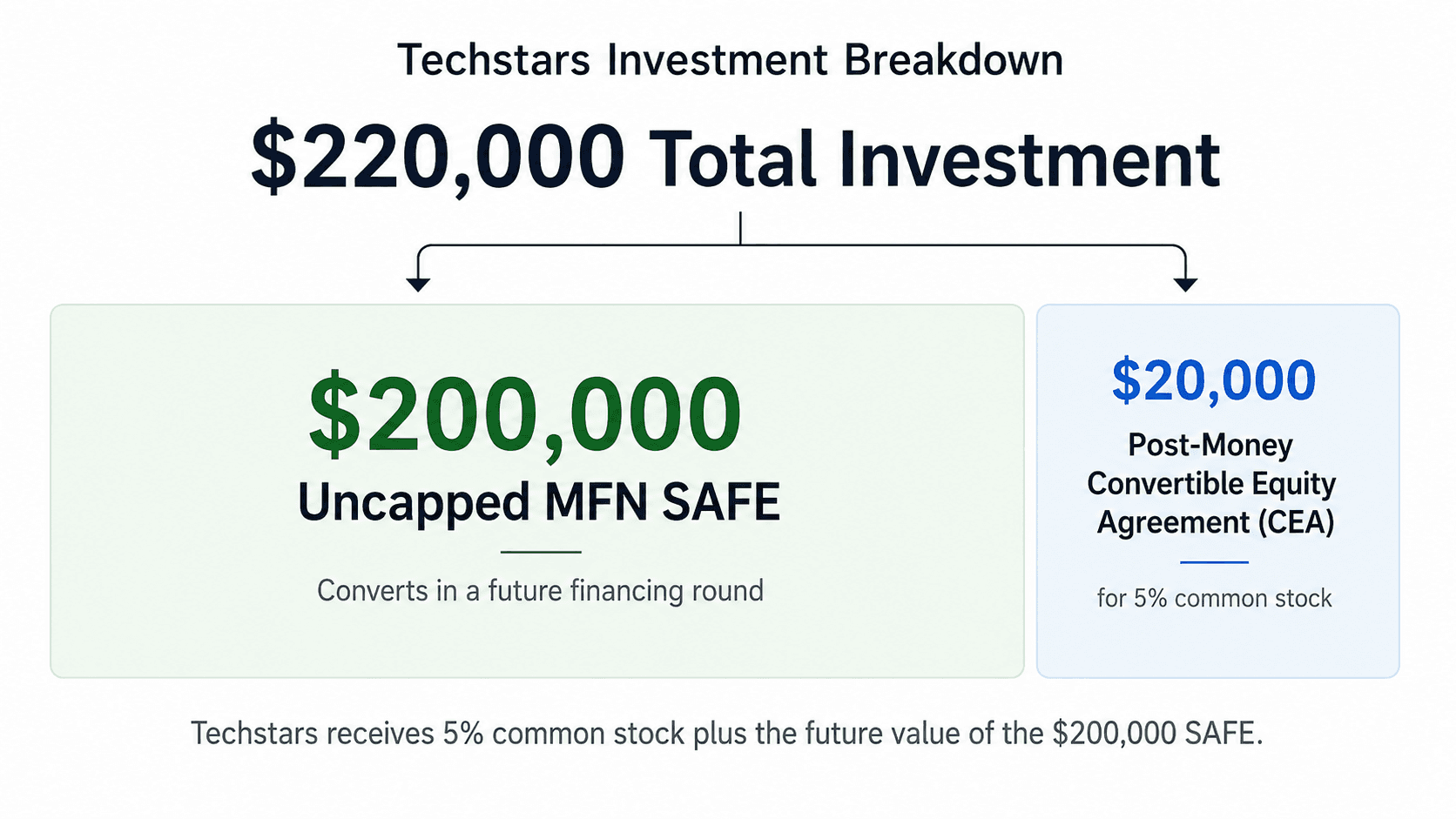
Task: Click the arrowhead pointing to the green box
Action: [418, 285]
